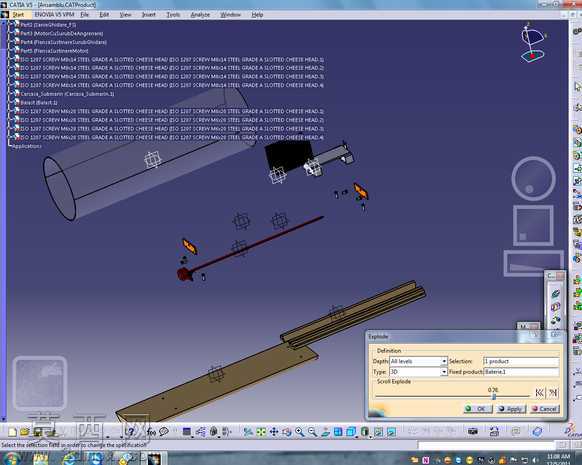
Task: Click the eraser icon on bottom toolbar
Action: [537, 432]
